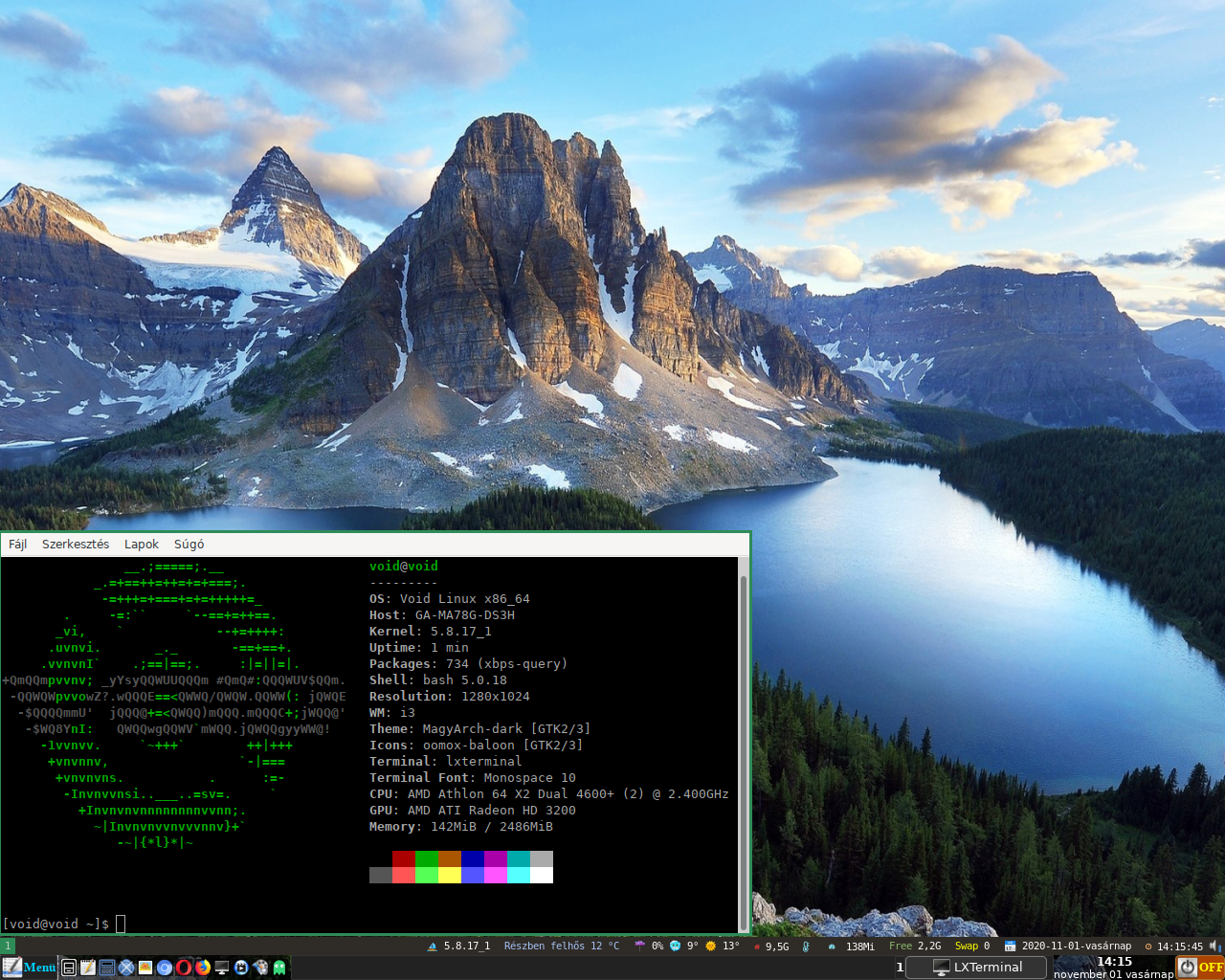Click the sun temperature icon
This screenshot has height=980, width=1225.
[x=710, y=946]
